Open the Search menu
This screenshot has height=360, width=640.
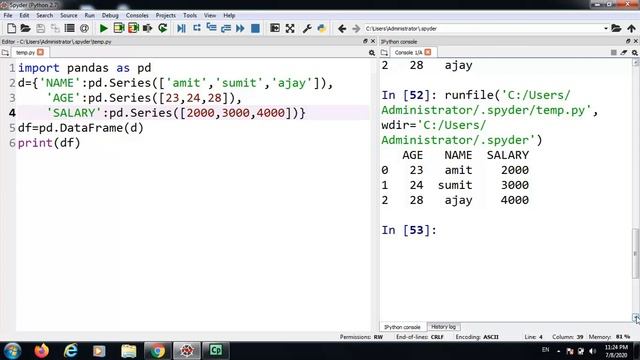click(x=44, y=16)
